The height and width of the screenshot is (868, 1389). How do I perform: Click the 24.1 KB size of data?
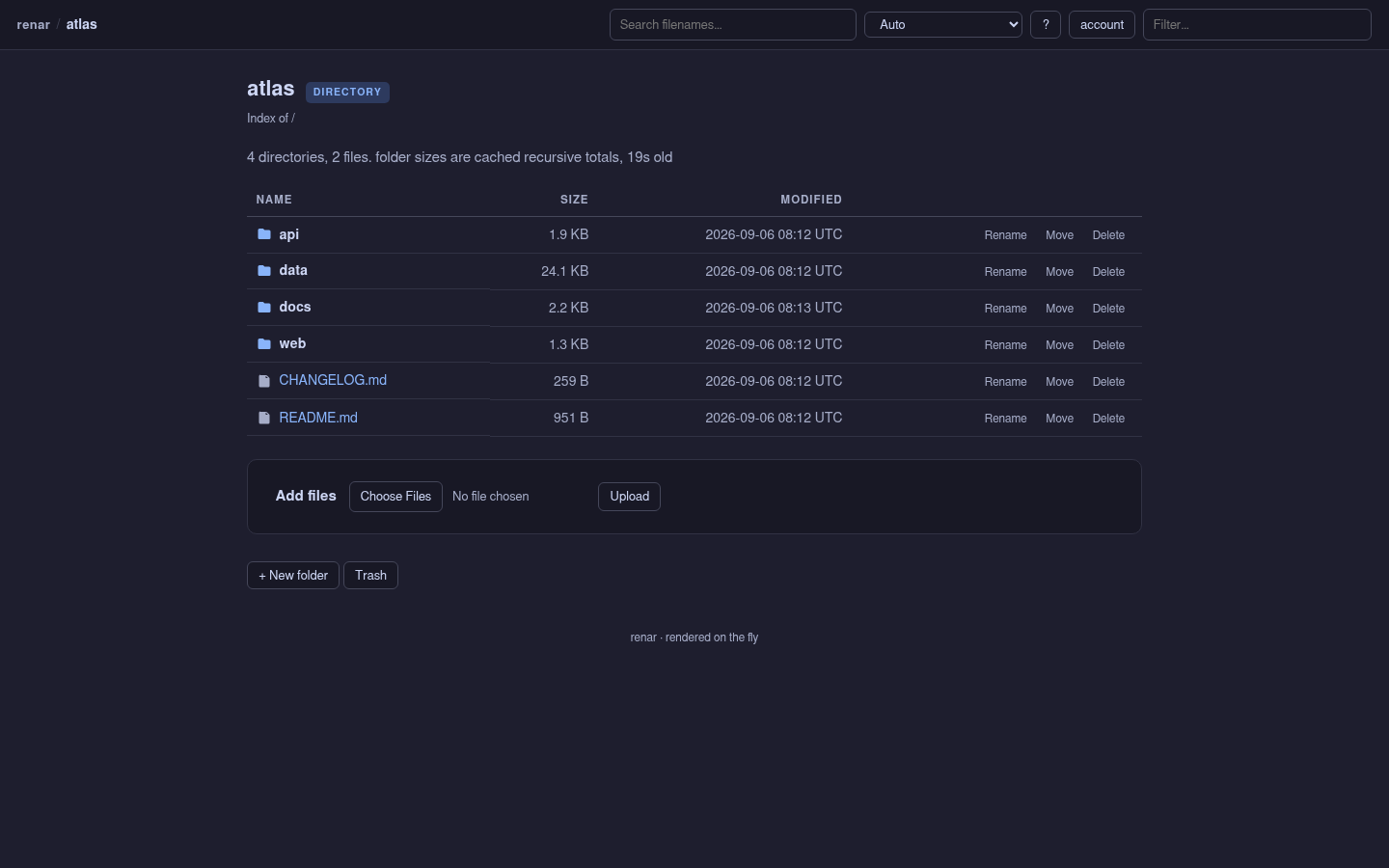coord(565,271)
